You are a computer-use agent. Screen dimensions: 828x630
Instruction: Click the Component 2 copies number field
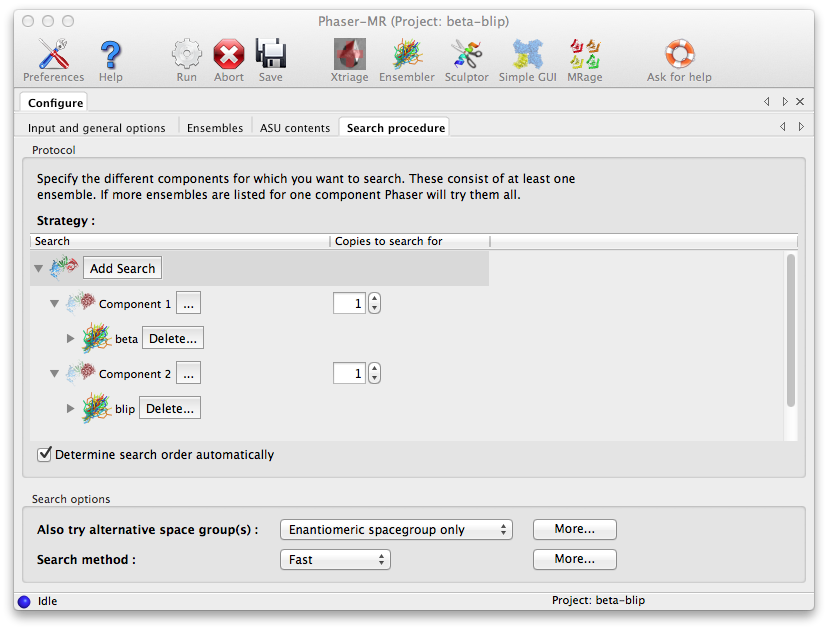(x=349, y=373)
